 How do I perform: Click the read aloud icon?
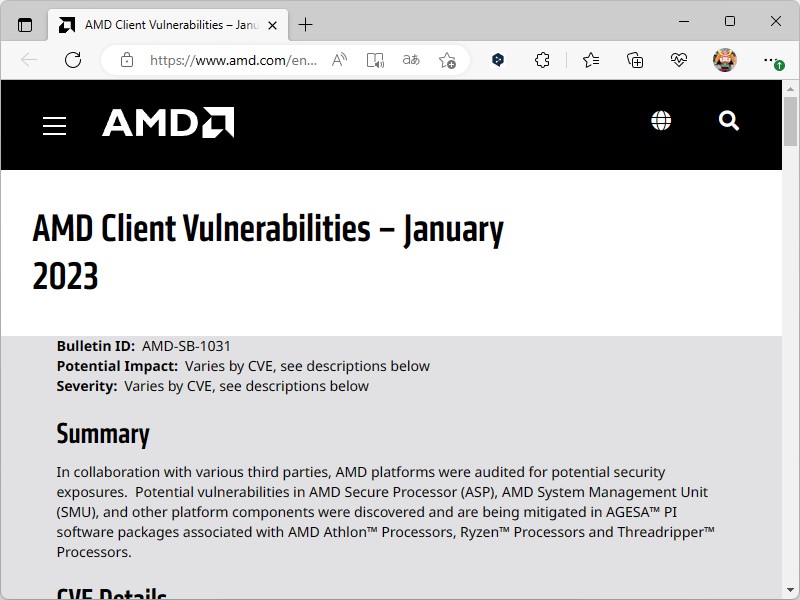click(x=340, y=60)
